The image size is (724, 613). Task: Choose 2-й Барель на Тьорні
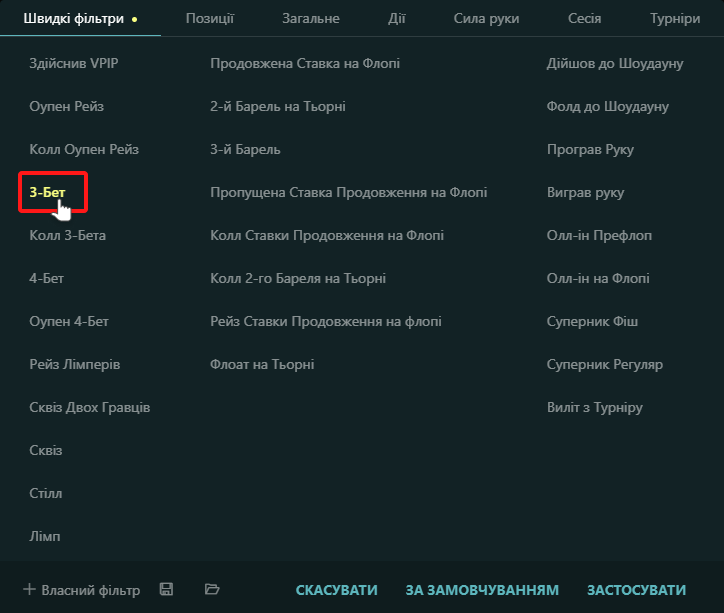(x=278, y=106)
